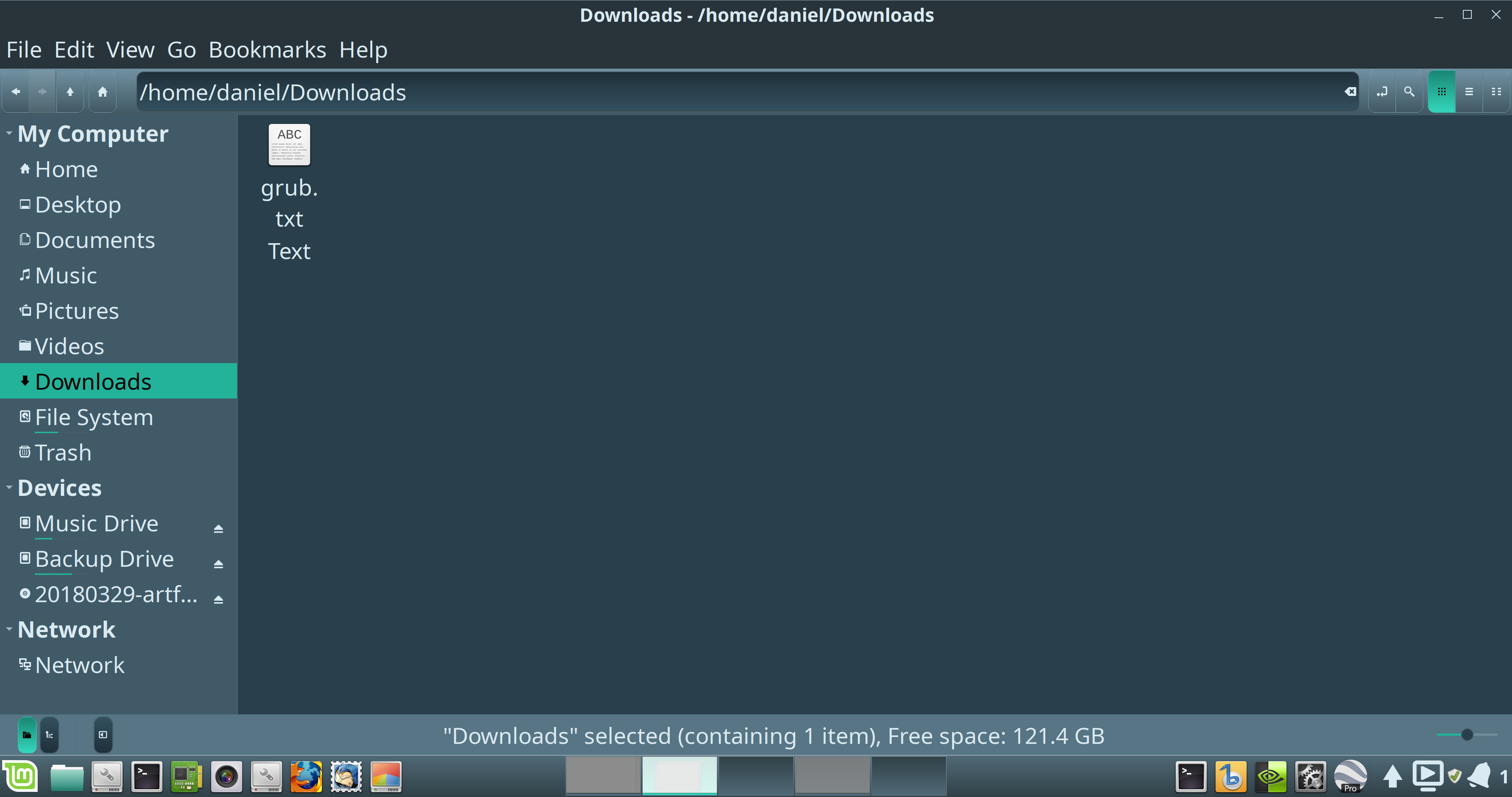Open the gears system settings tray icon

(1310, 776)
